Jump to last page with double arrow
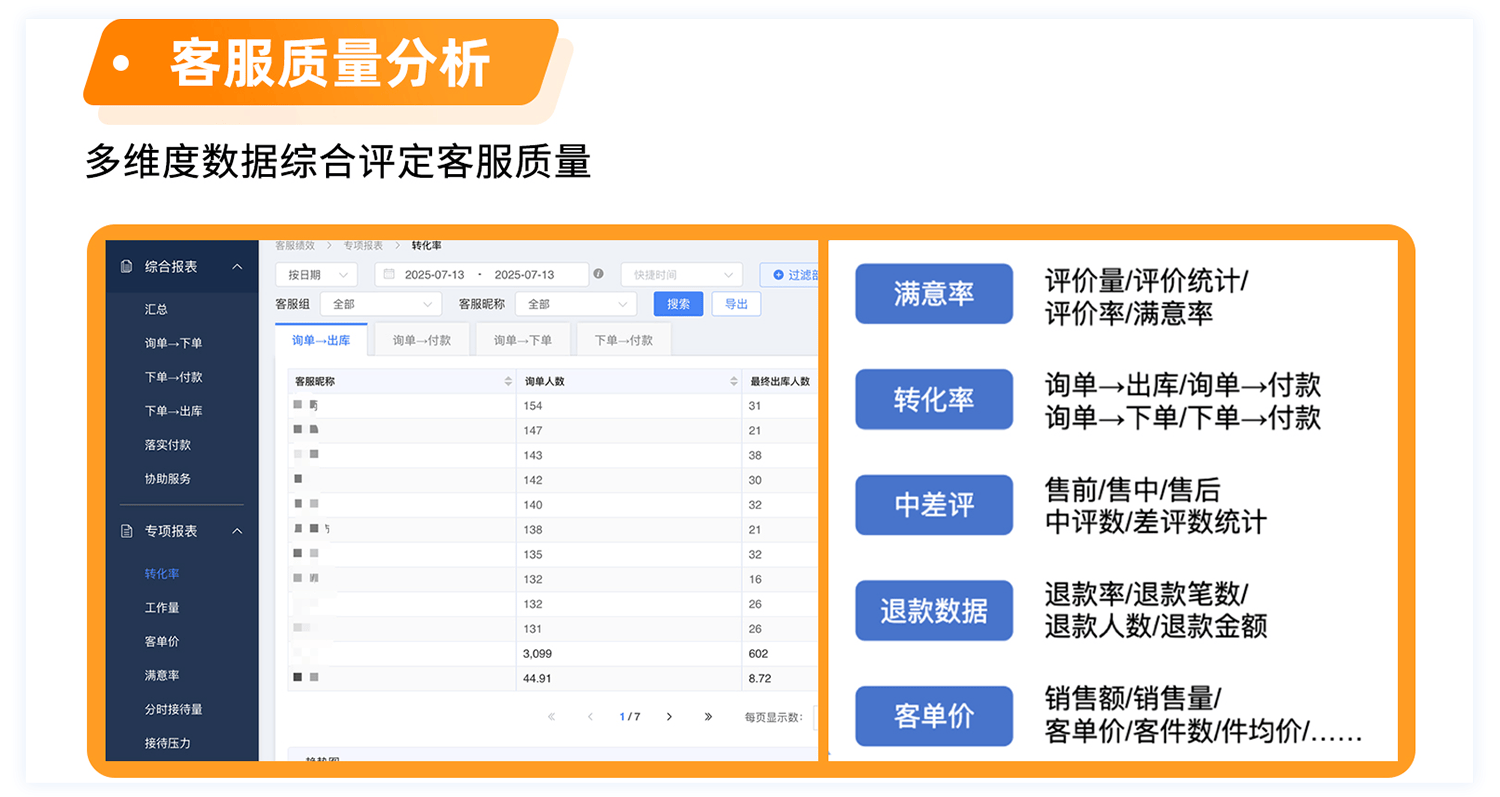The width and height of the screenshot is (1500, 797). (x=708, y=717)
